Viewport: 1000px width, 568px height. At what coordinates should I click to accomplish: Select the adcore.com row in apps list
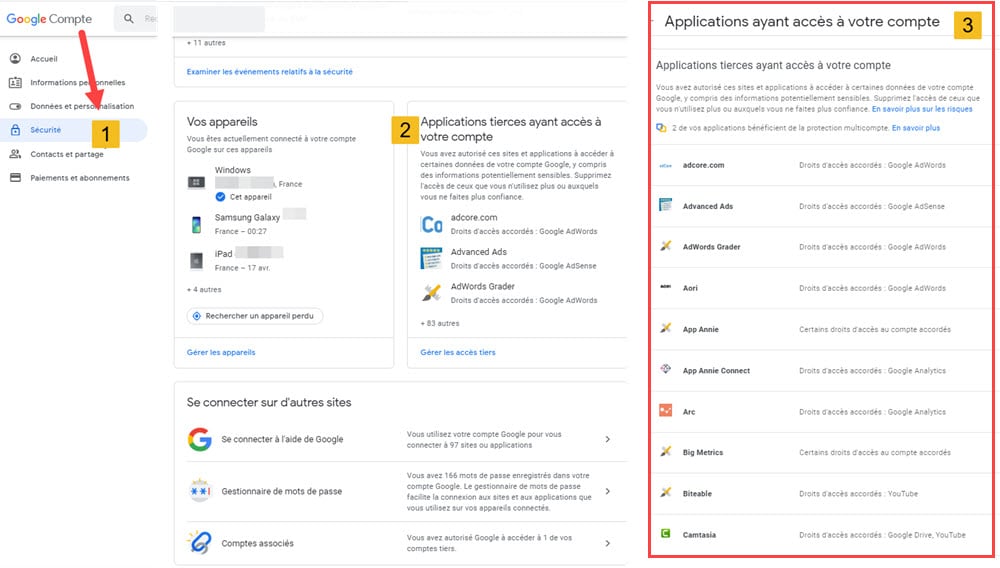(x=821, y=165)
